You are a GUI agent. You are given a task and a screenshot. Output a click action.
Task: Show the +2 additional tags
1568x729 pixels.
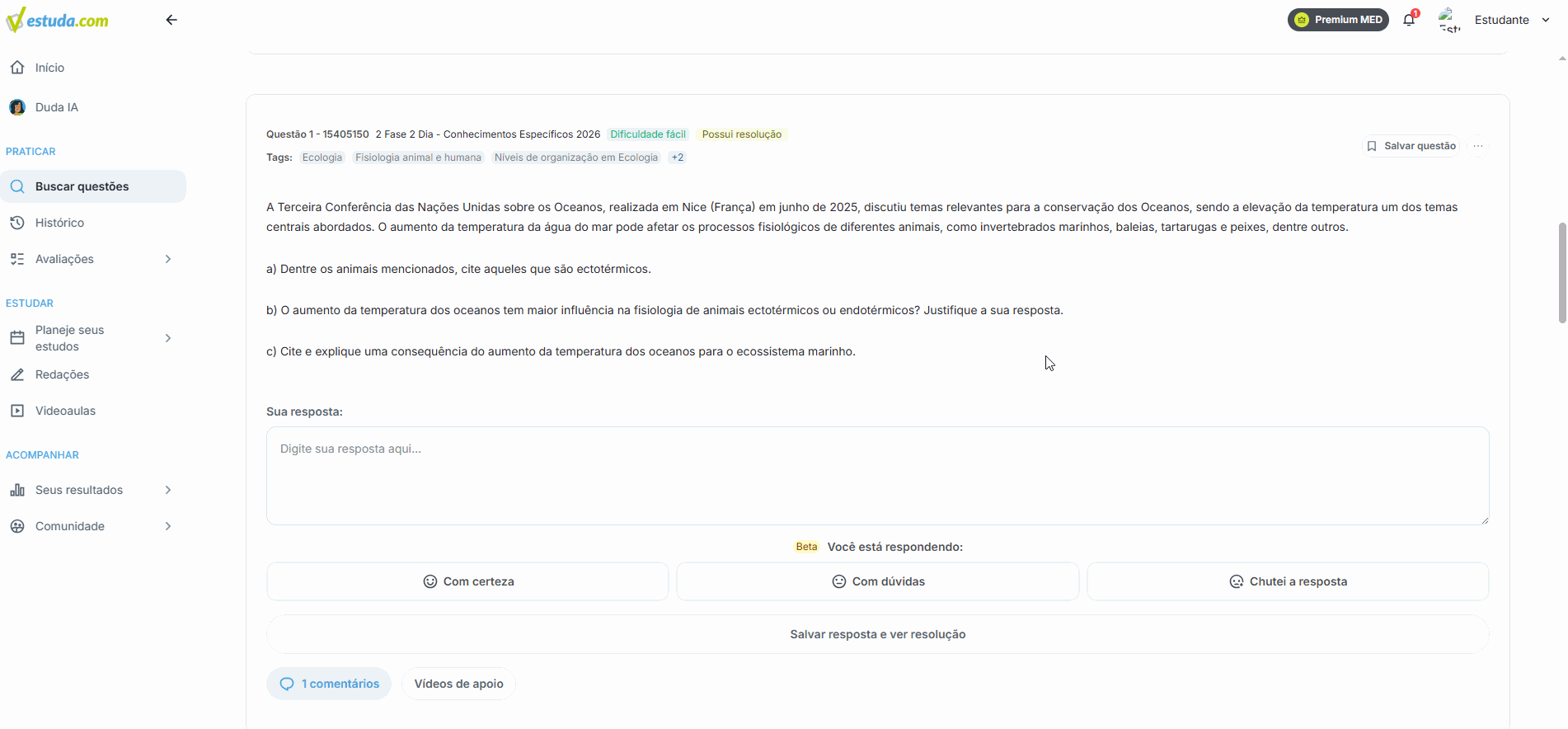pyautogui.click(x=678, y=158)
